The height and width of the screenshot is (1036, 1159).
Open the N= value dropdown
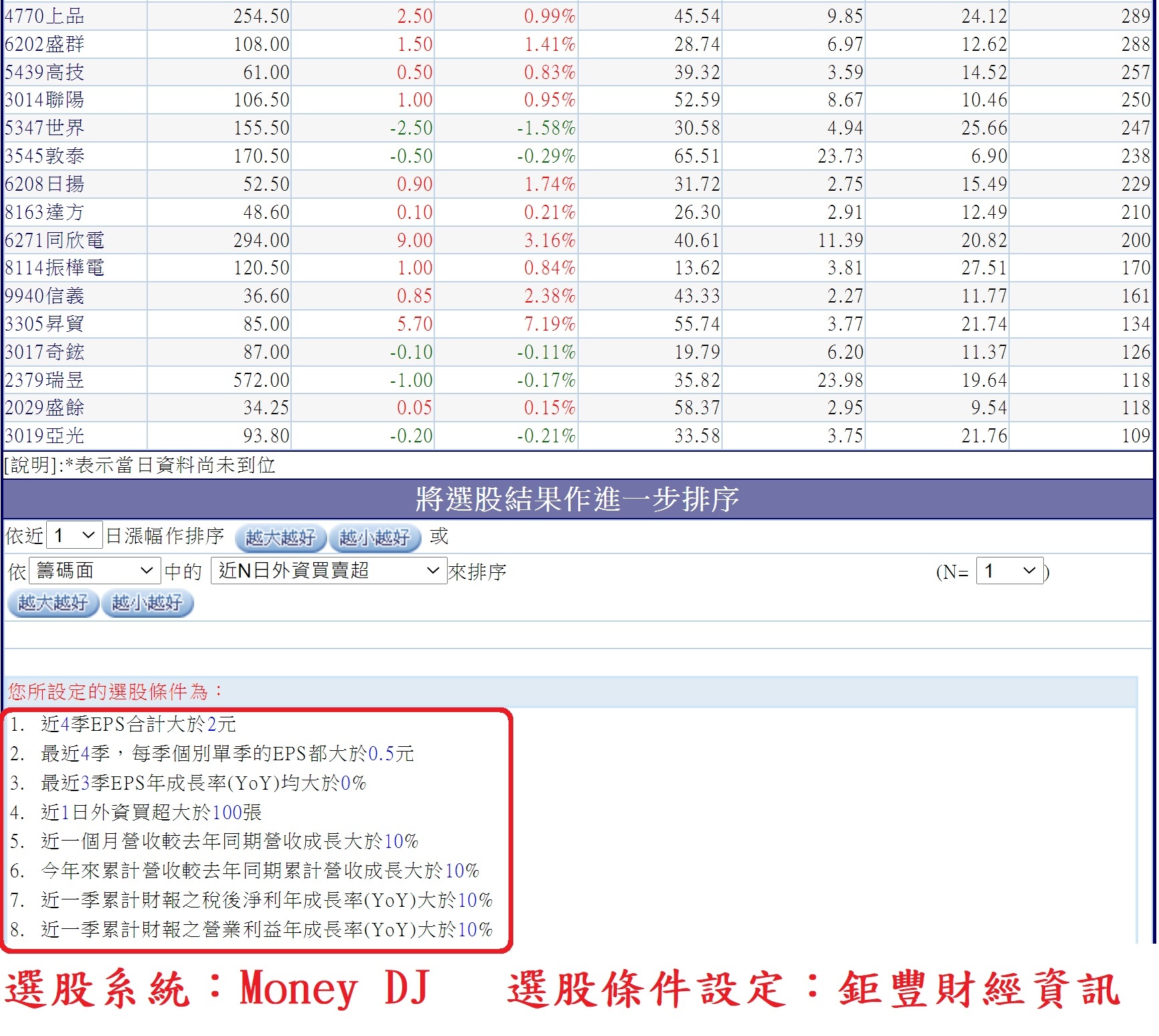(1009, 571)
